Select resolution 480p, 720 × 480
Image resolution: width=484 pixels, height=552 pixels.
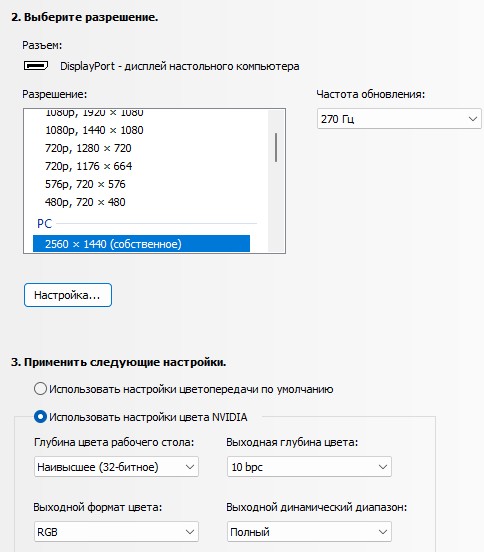85,202
